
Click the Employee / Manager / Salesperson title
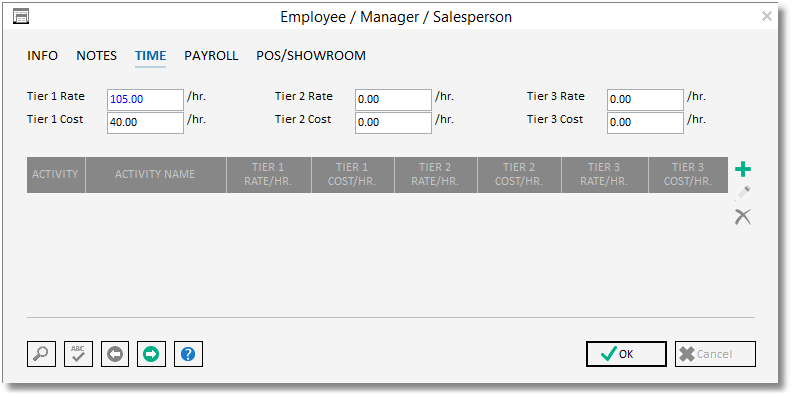click(396, 17)
